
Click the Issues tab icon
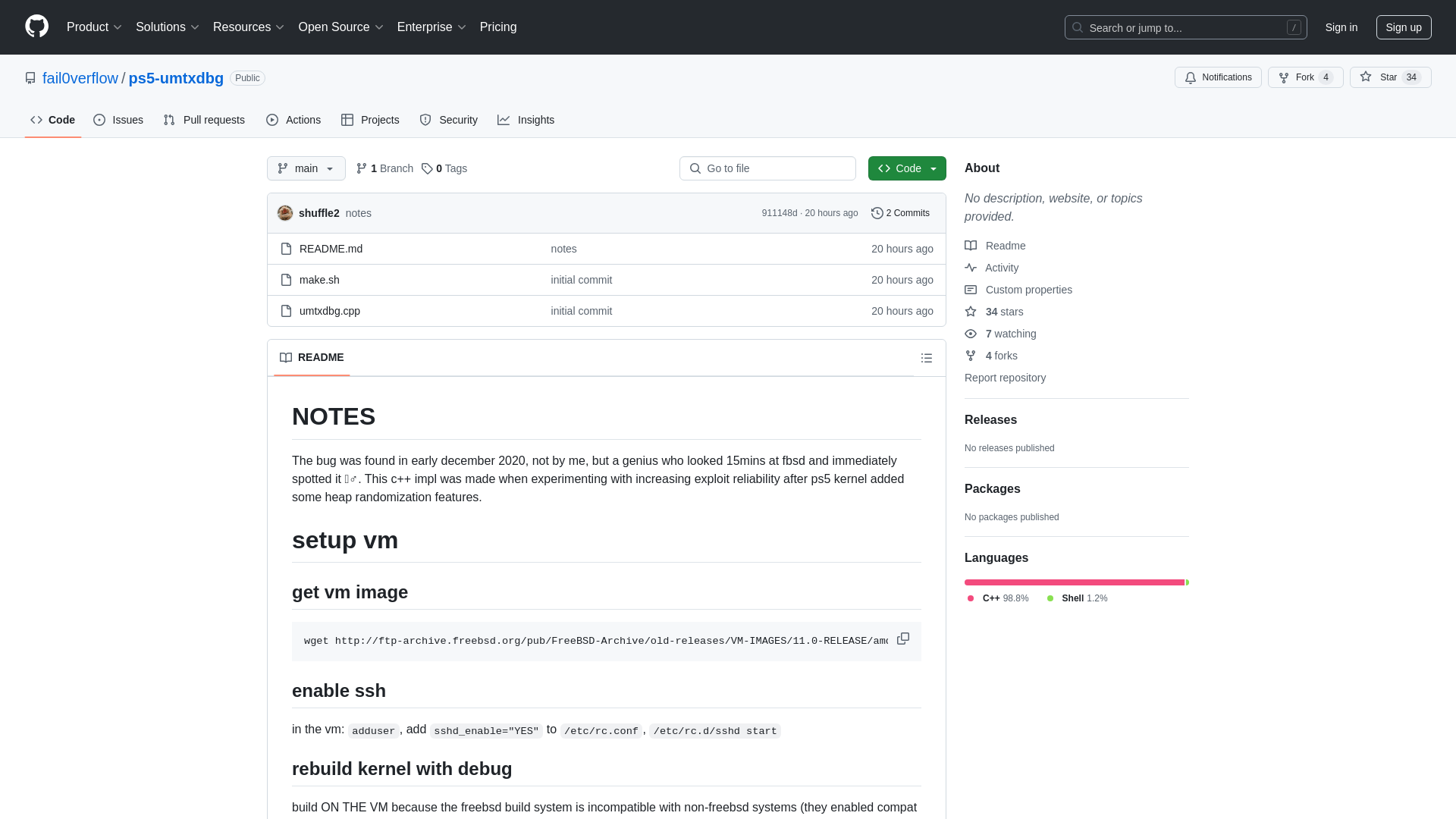pos(99,120)
